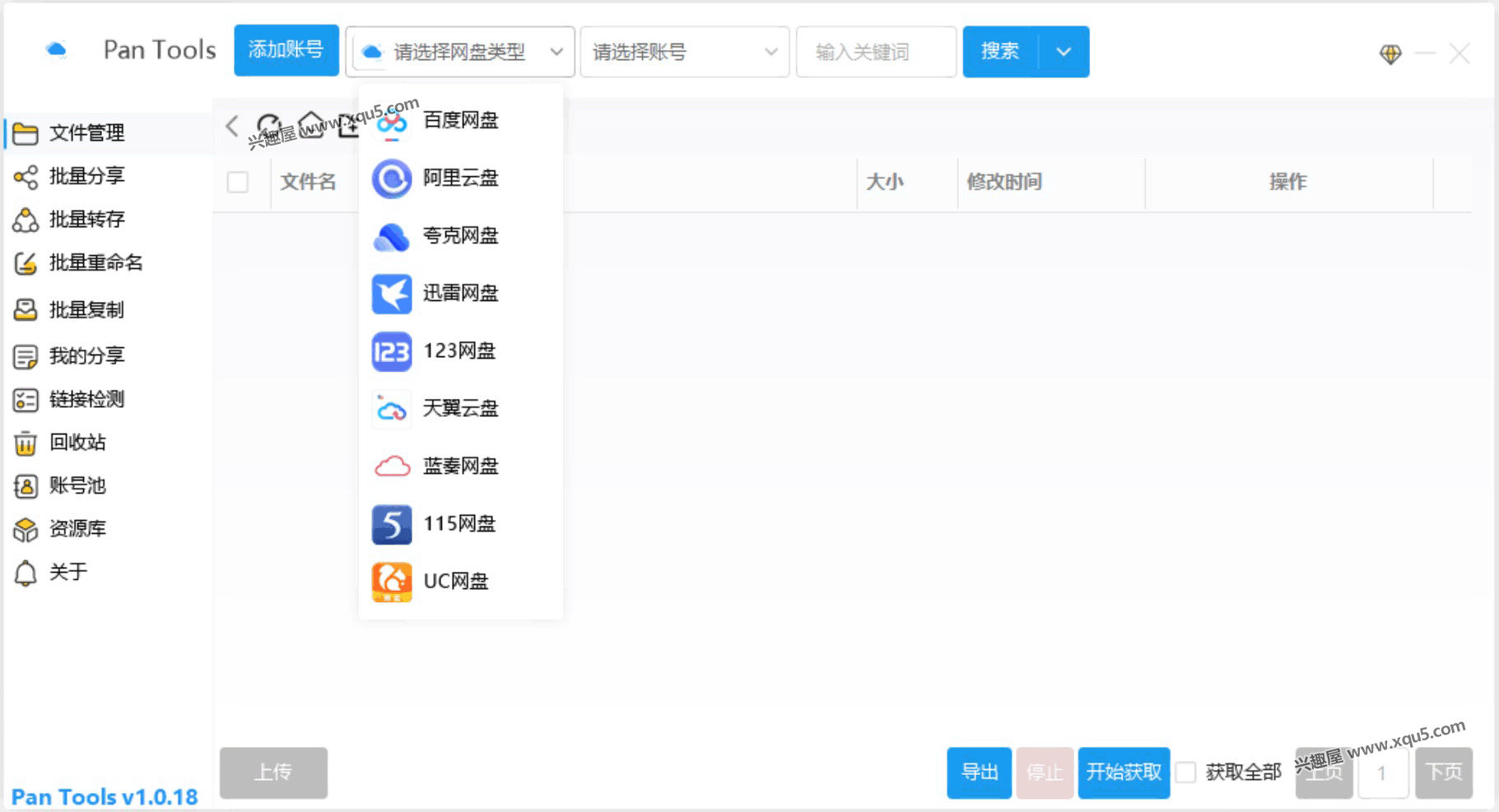Screen dimensions: 1499x812
Task: Choose 阿里云盘 from the list
Action: (x=461, y=179)
